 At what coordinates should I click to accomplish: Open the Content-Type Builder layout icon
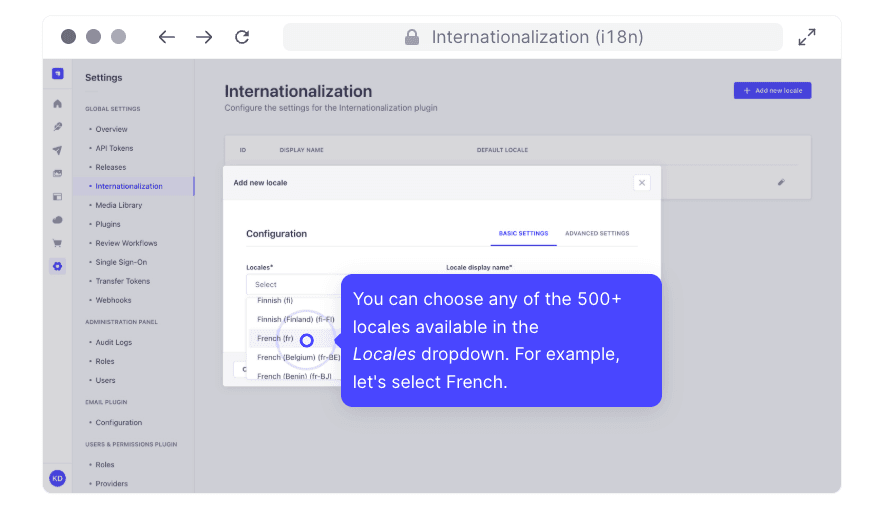(x=58, y=197)
